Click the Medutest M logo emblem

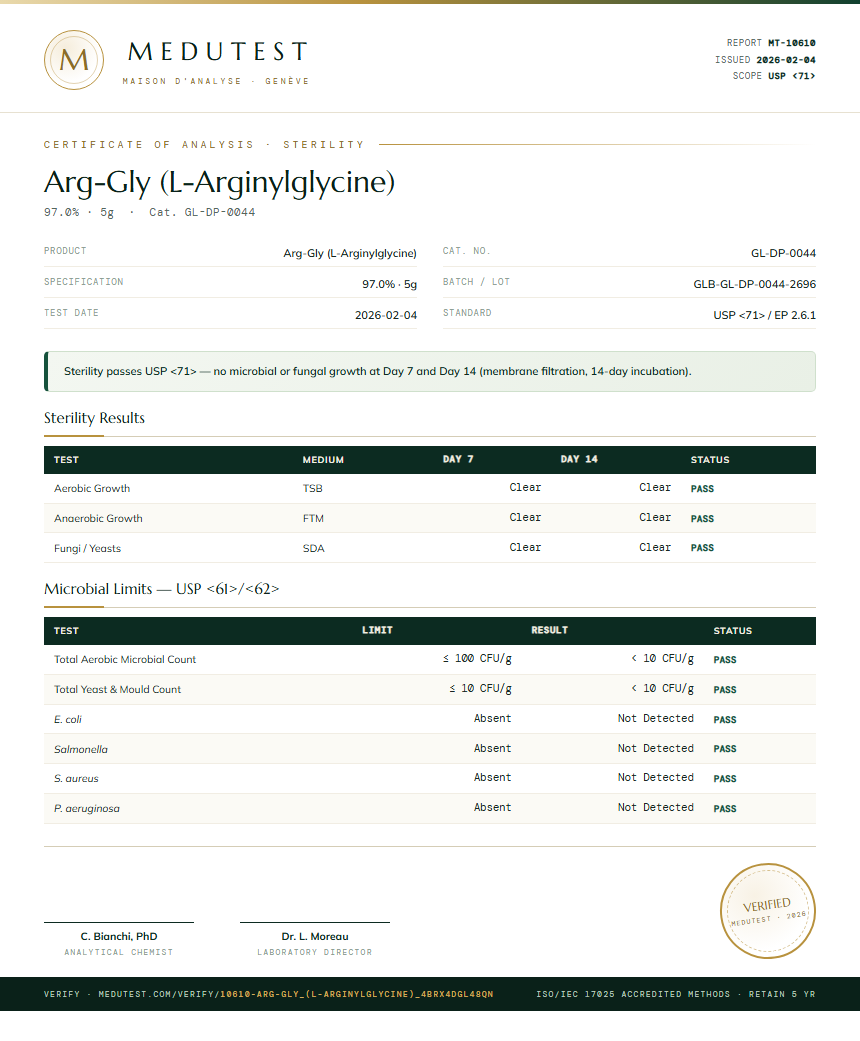point(74,60)
